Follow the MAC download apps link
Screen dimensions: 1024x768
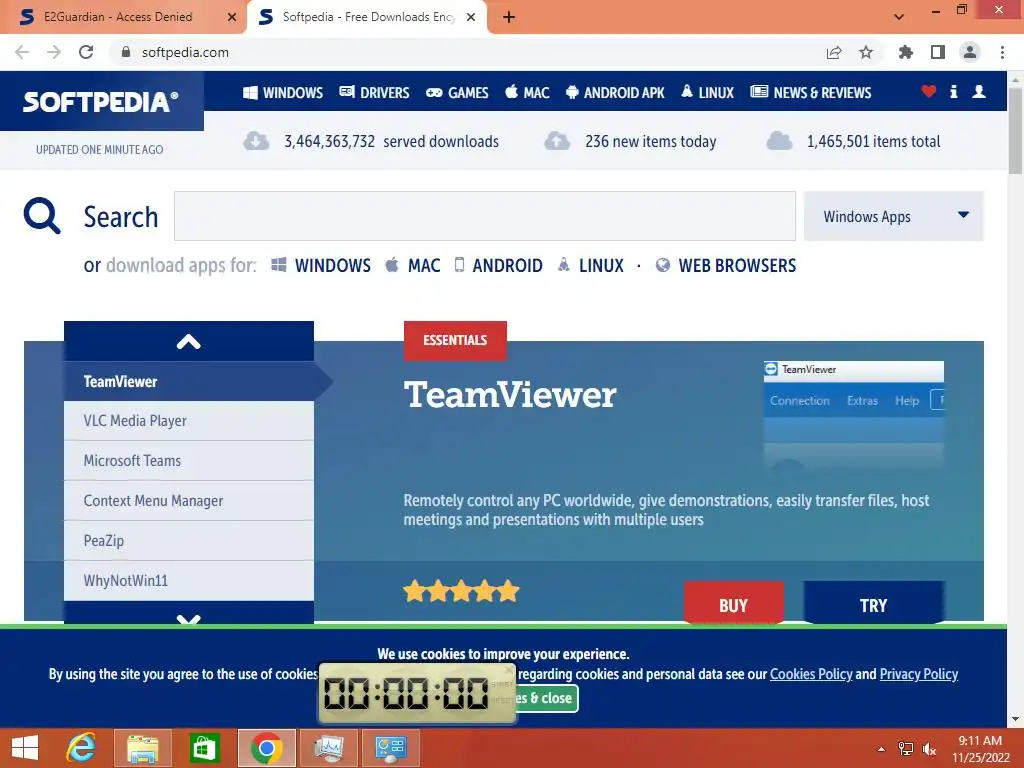pyautogui.click(x=413, y=265)
